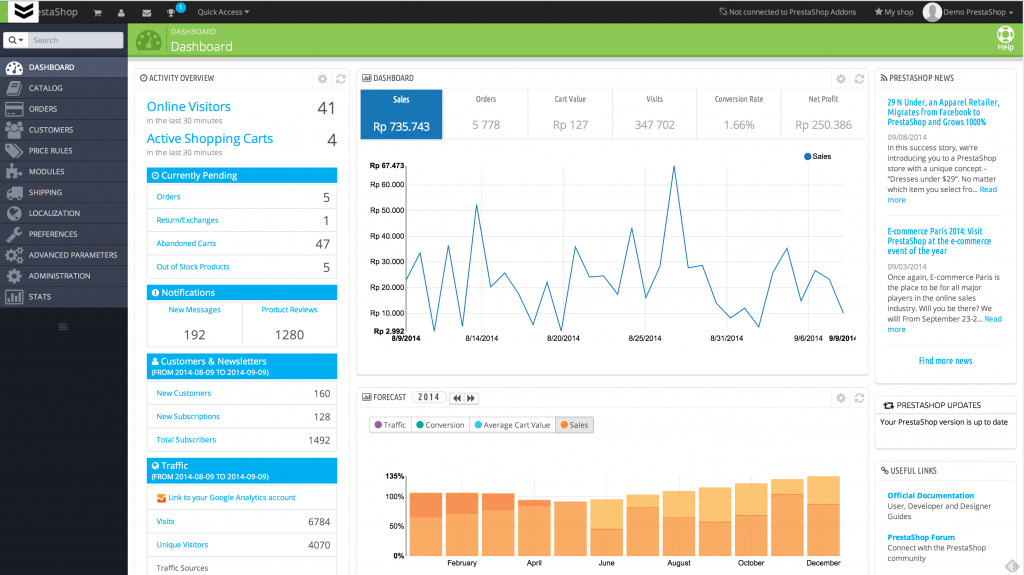Image resolution: width=1024 pixels, height=575 pixels.
Task: Open the trophy notifications icon
Action: 171,12
